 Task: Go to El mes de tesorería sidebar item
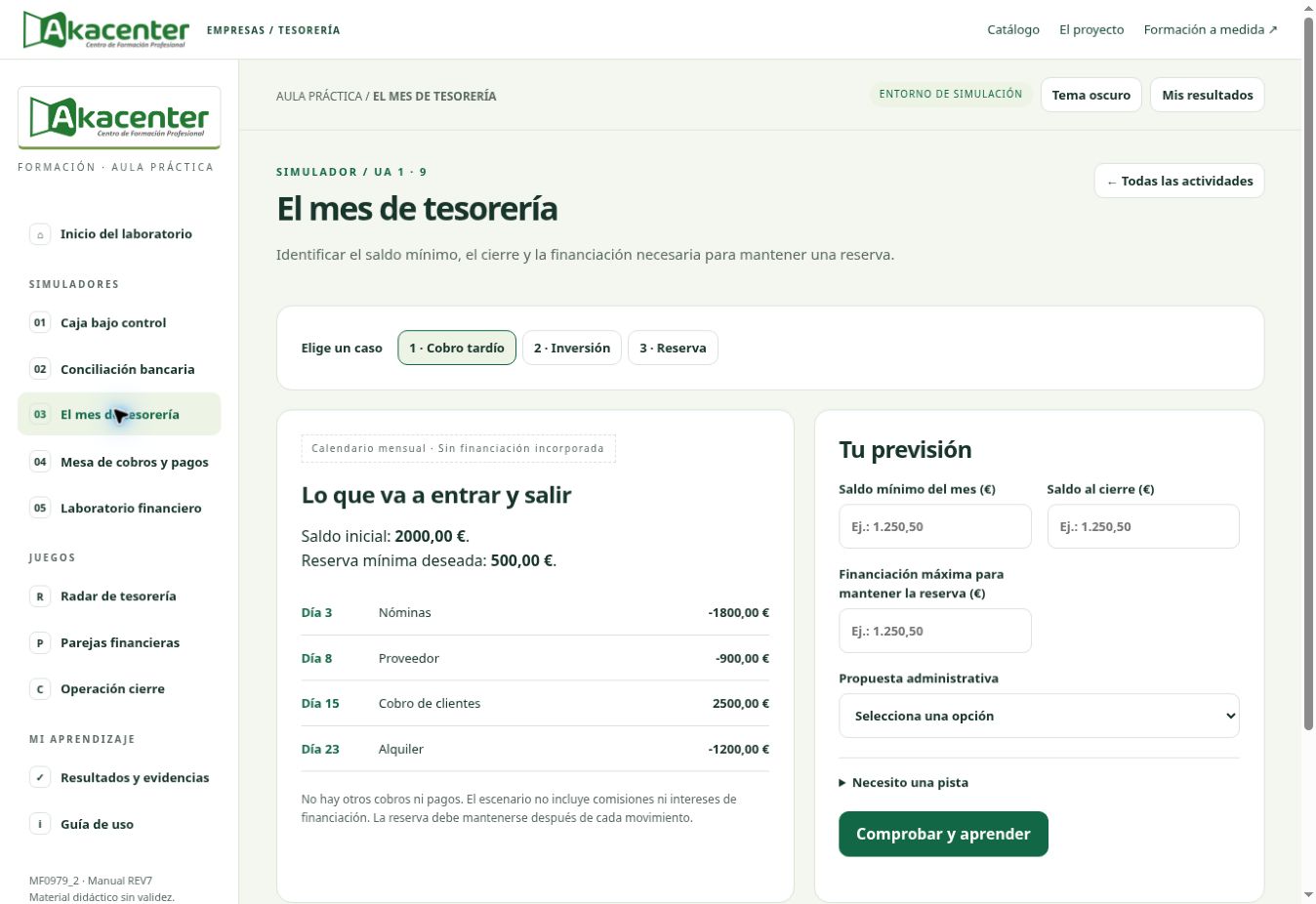coord(119,414)
